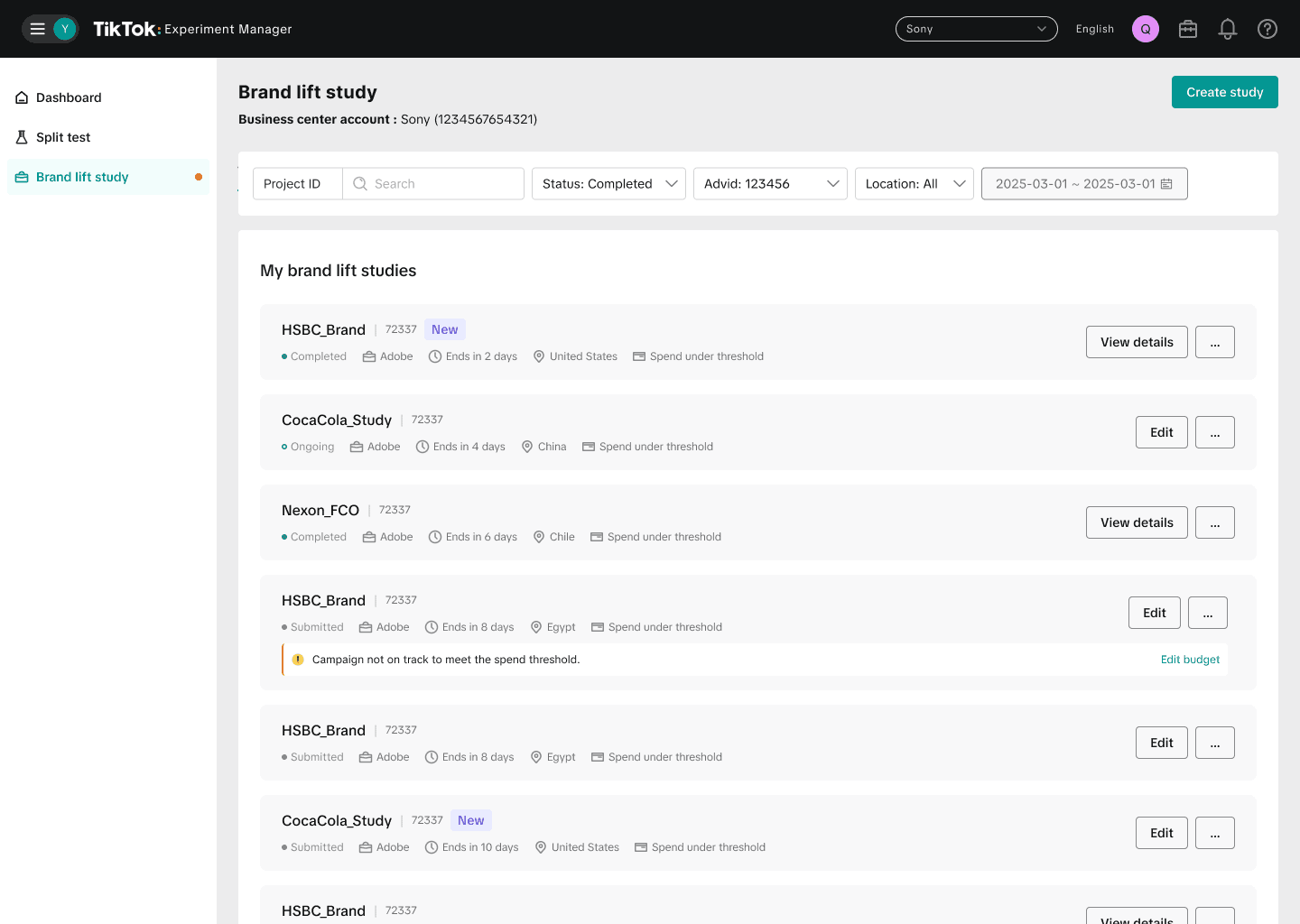Viewport: 1300px width, 924px height.
Task: Go to Split test in sidebar
Action: tap(108, 137)
